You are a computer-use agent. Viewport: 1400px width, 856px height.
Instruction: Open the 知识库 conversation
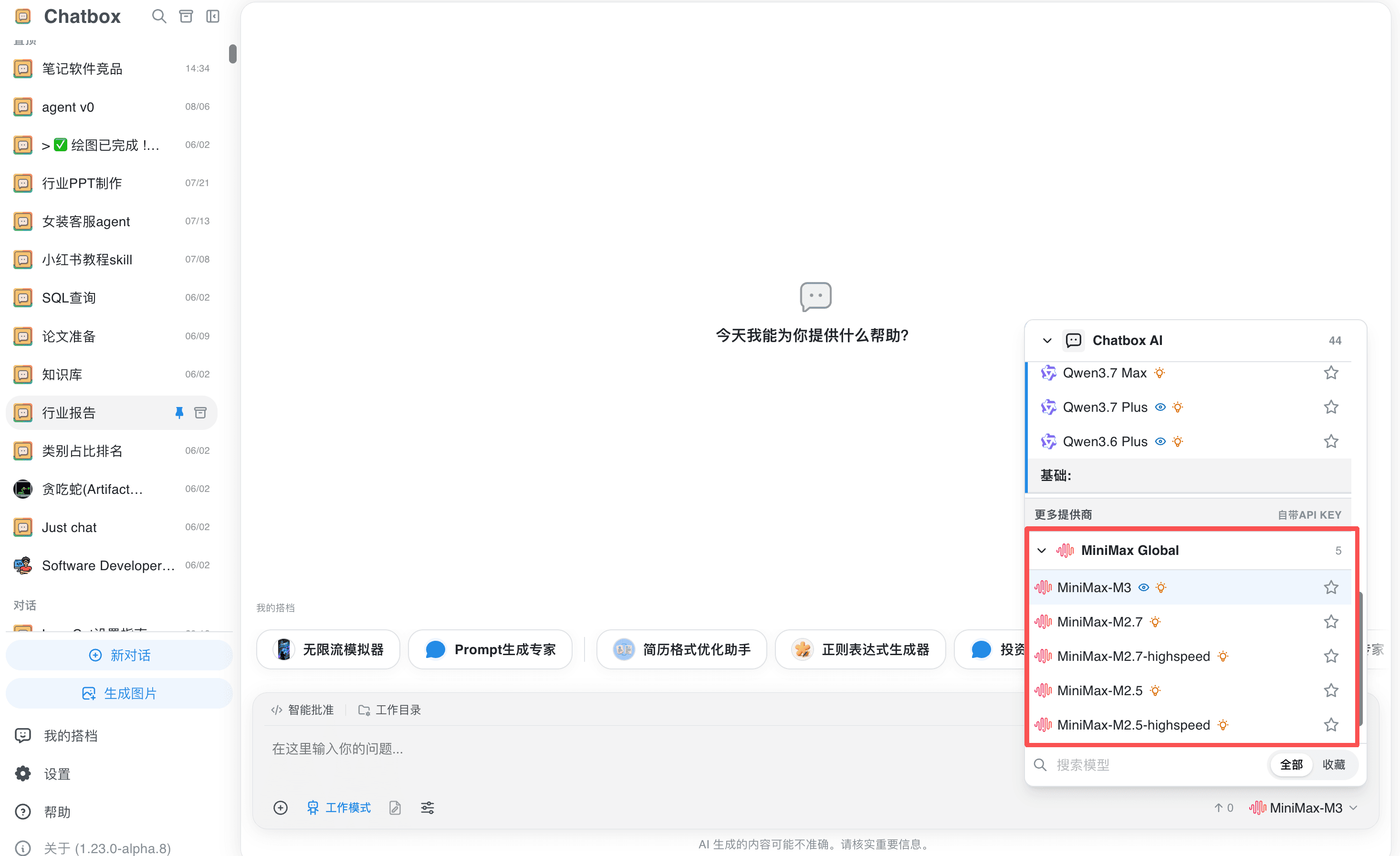tap(111, 375)
